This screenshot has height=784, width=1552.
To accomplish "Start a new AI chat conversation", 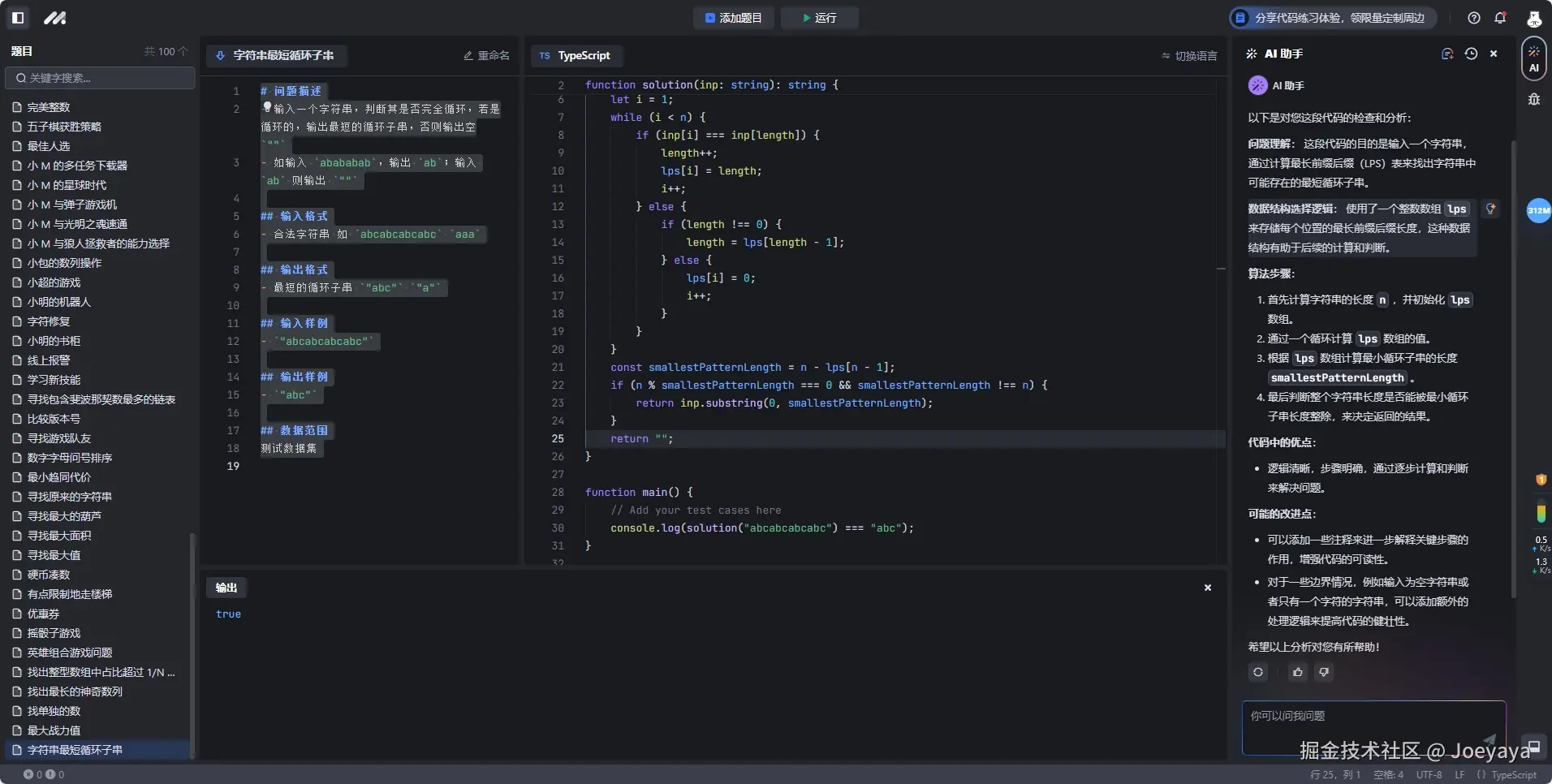I will [1446, 54].
